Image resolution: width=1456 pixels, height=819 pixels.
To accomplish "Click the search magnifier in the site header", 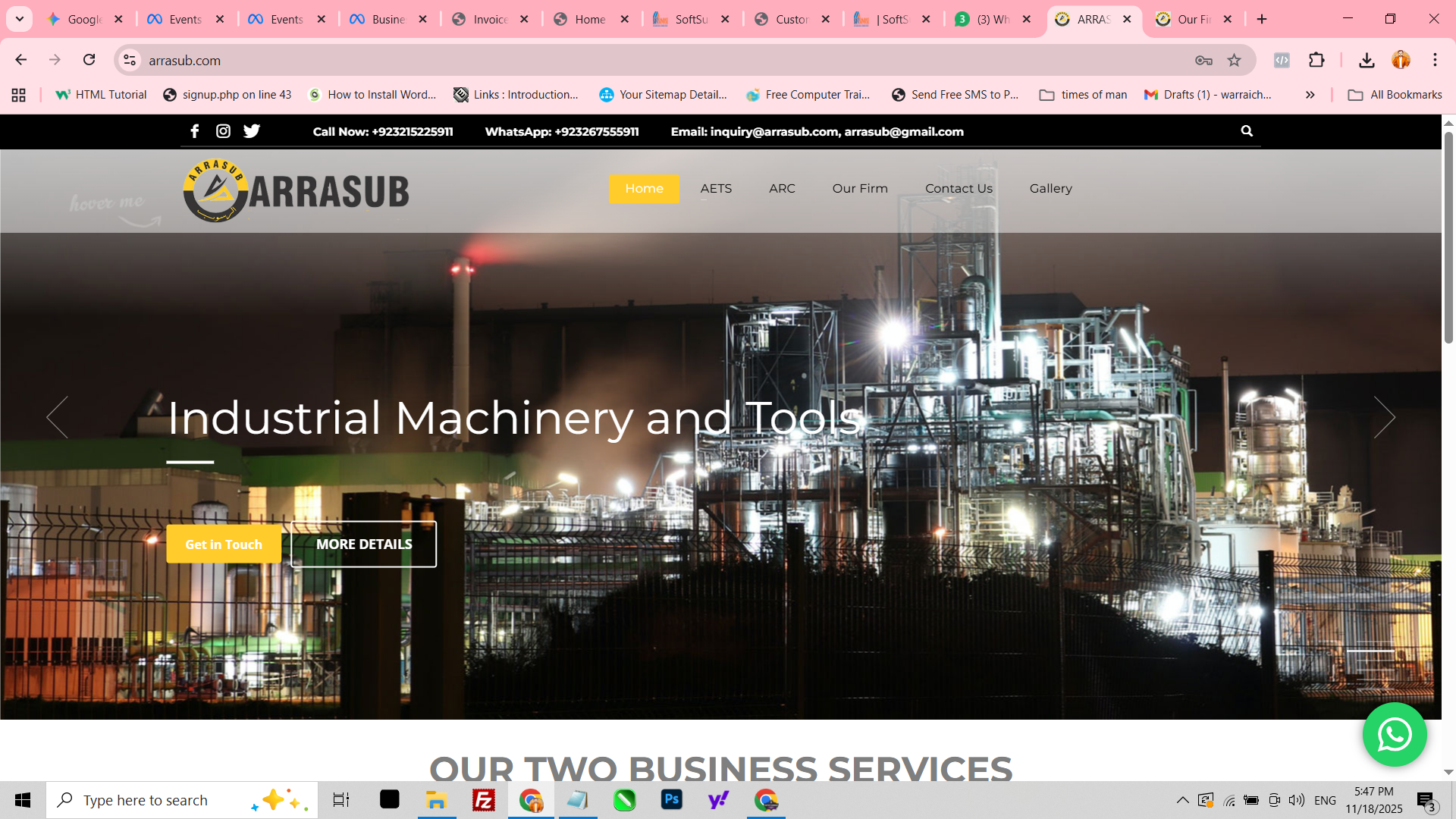I will tap(1247, 130).
